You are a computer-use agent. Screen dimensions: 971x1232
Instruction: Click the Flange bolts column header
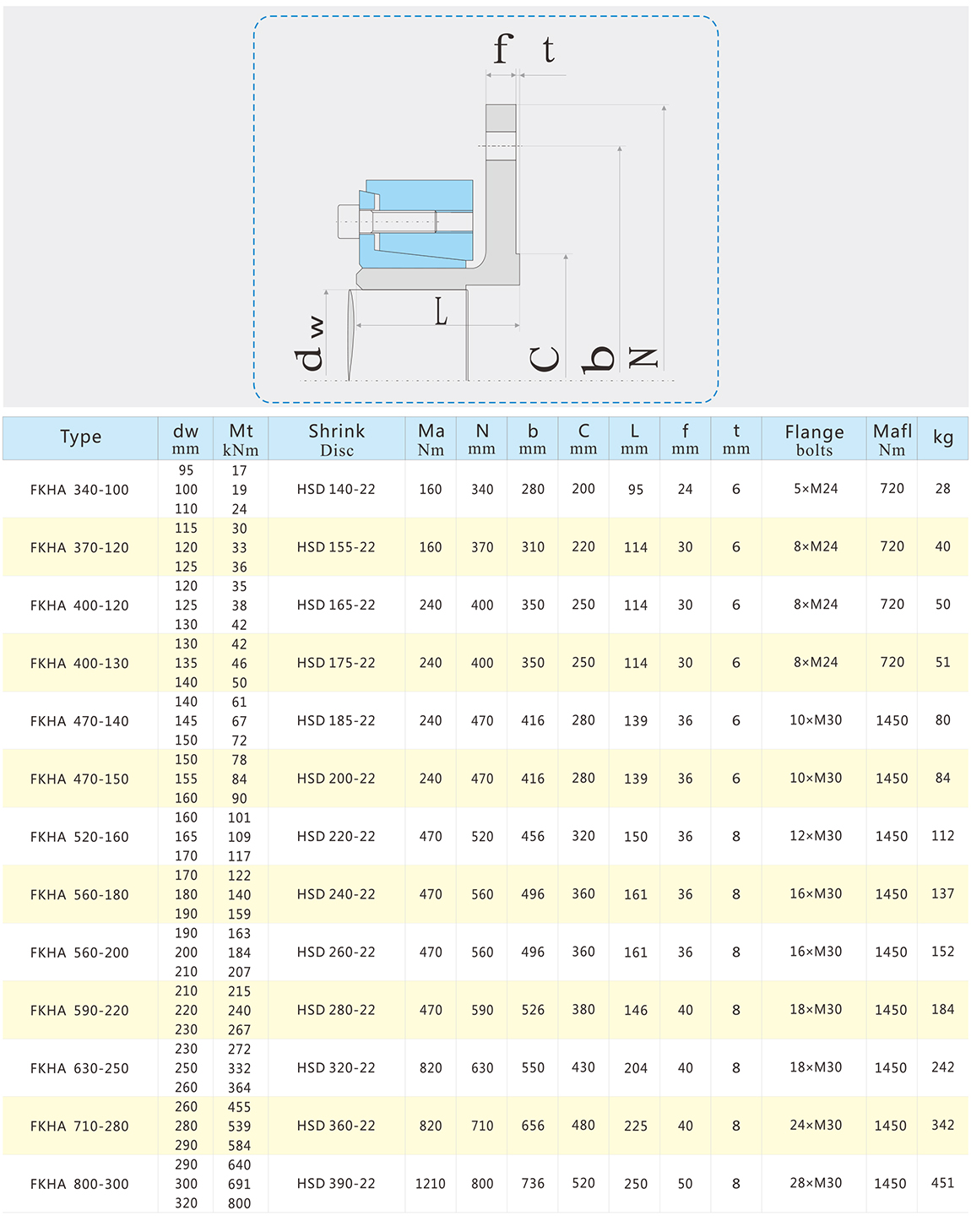[x=814, y=439]
